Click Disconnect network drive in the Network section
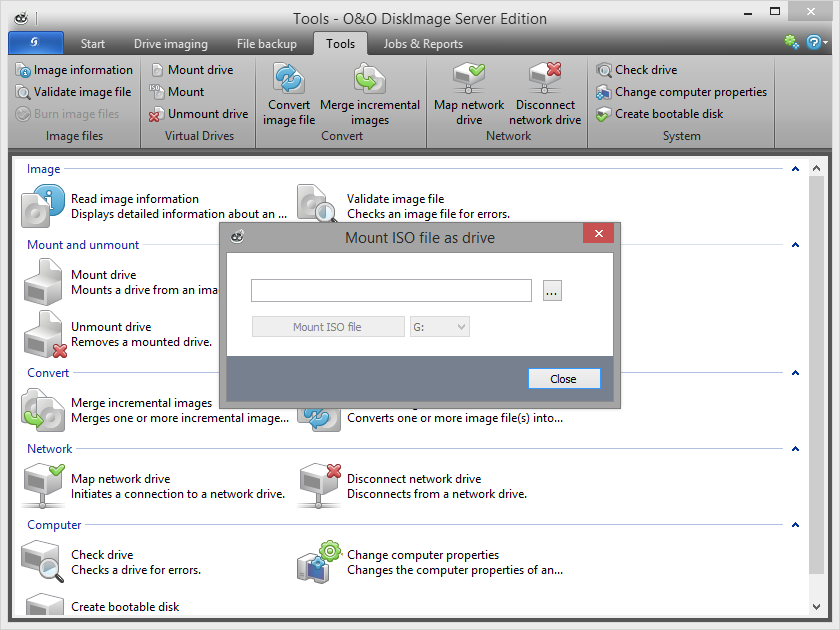Image resolution: width=840 pixels, height=630 pixels. [x=412, y=486]
